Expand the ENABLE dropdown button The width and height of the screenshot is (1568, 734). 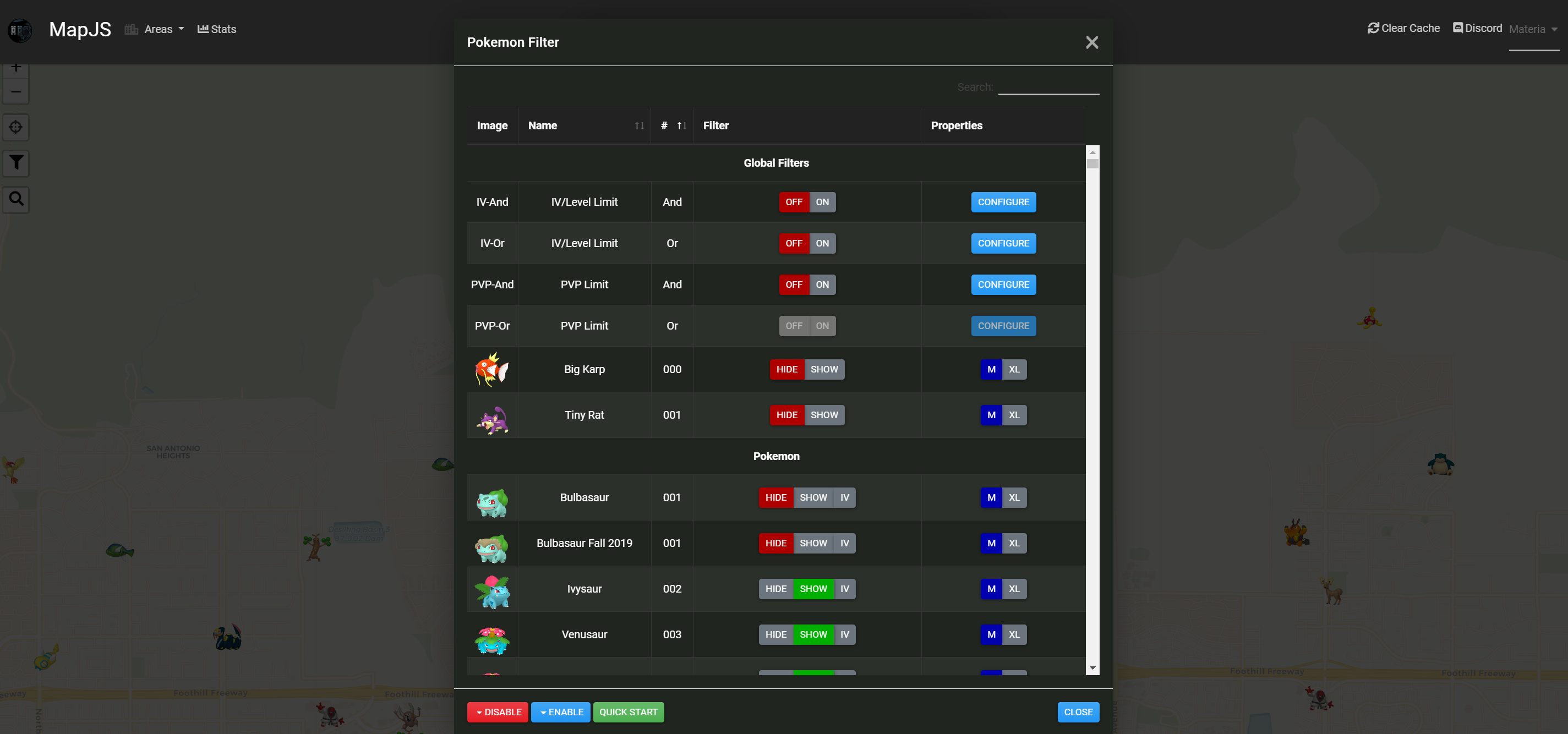click(560, 711)
